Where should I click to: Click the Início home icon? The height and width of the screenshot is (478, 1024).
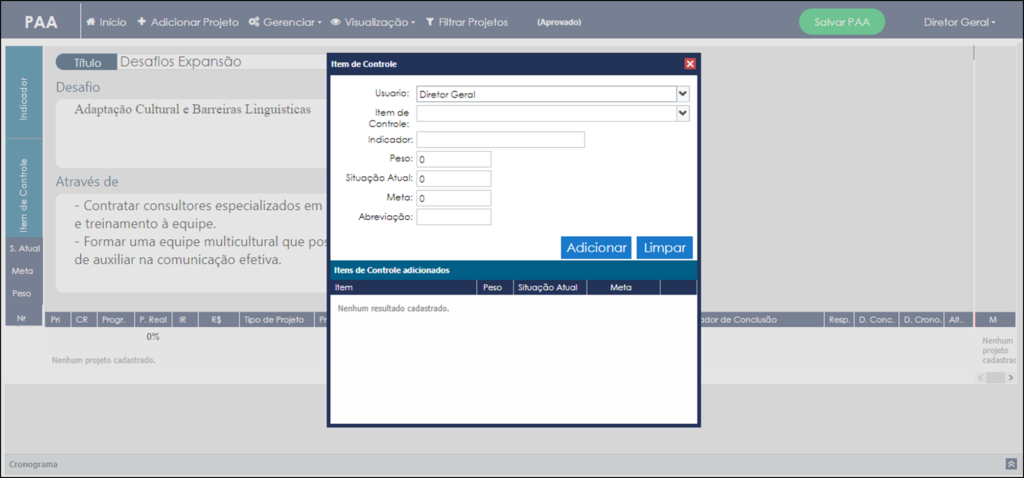(x=91, y=22)
